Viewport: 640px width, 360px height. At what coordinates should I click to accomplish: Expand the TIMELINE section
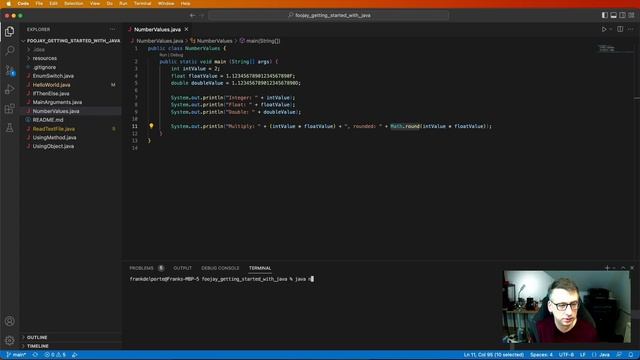70,346
